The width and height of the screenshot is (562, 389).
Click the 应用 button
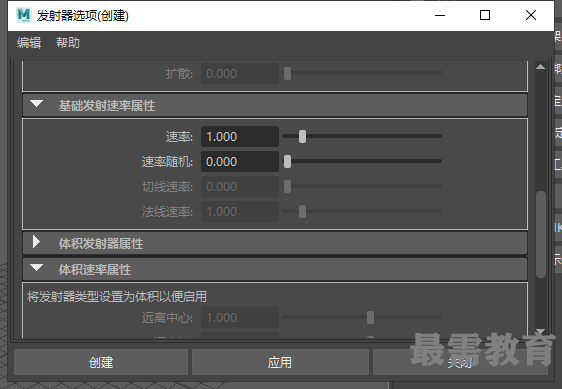[x=280, y=362]
